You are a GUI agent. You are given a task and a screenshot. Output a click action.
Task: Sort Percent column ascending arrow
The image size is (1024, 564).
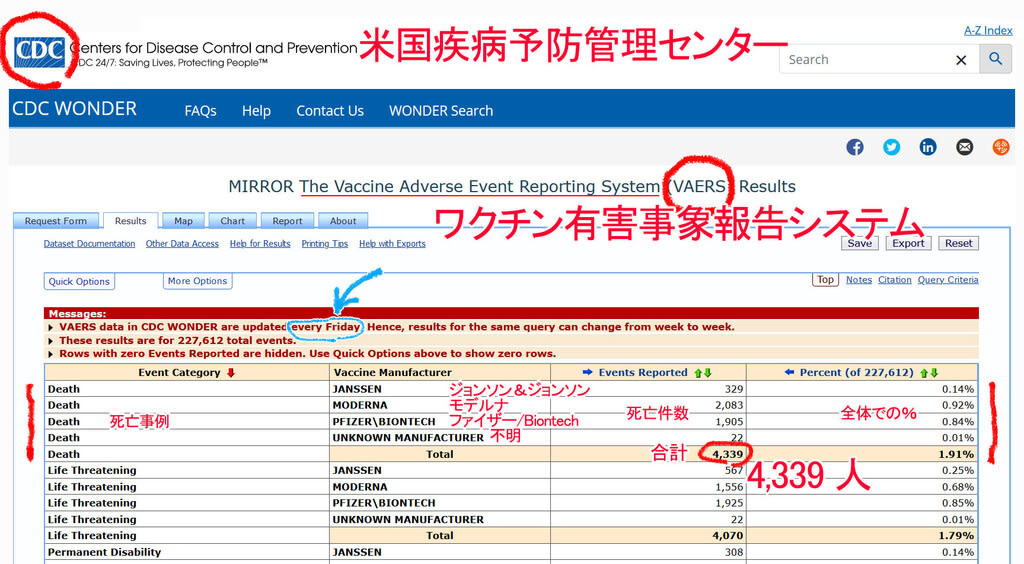tap(924, 373)
